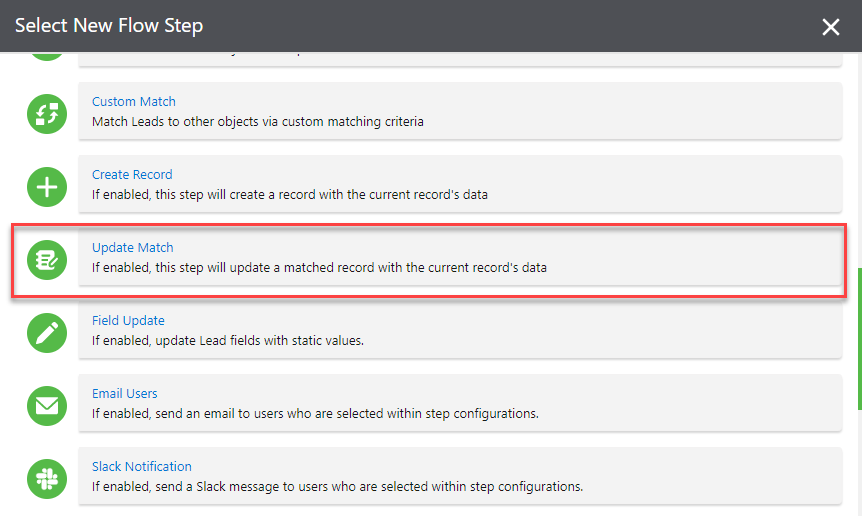Click the 'send a Slack message' description

point(337,487)
